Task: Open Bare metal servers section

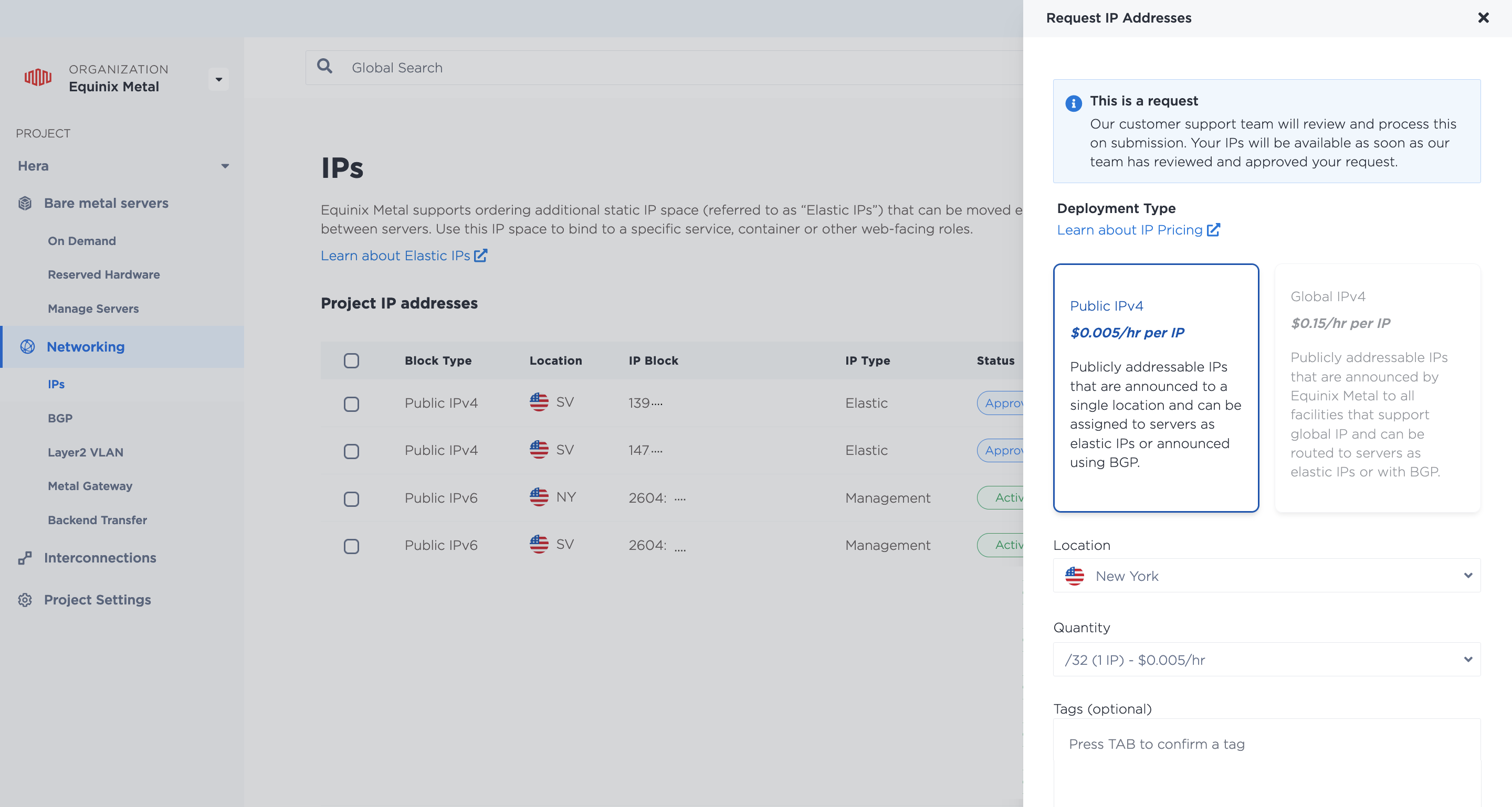Action: [106, 204]
